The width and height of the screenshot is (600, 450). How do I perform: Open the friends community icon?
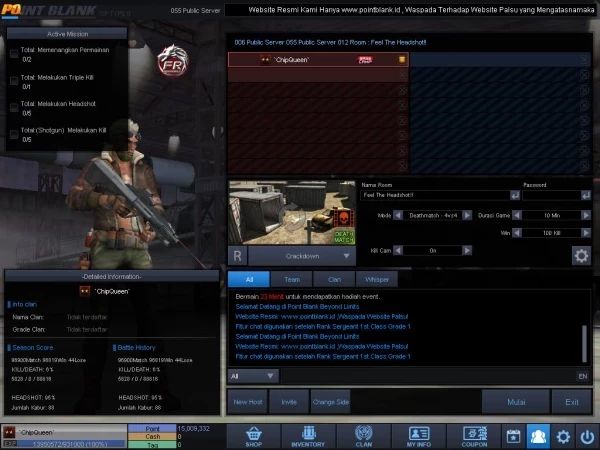click(538, 437)
